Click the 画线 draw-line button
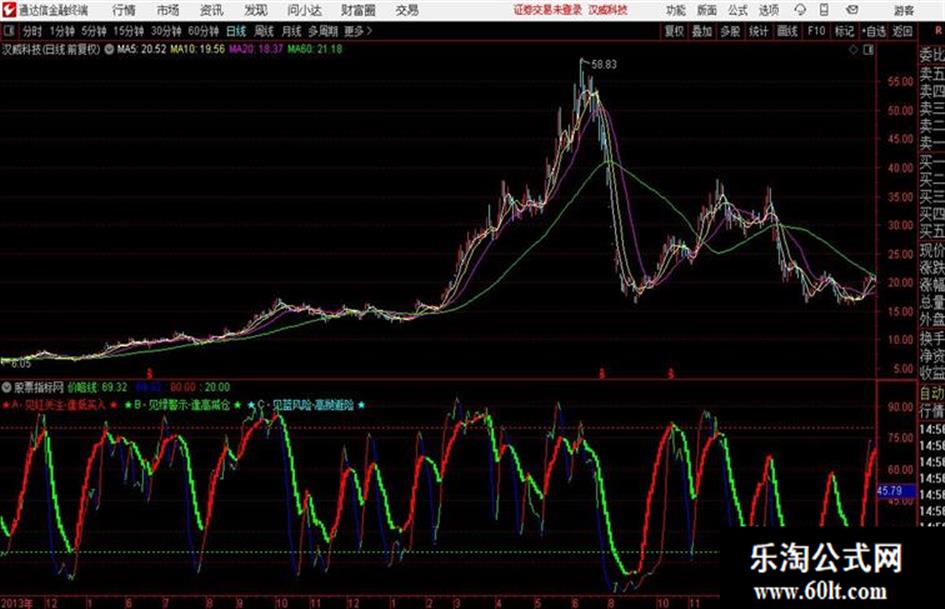Image resolution: width=945 pixels, height=609 pixels. click(x=788, y=31)
